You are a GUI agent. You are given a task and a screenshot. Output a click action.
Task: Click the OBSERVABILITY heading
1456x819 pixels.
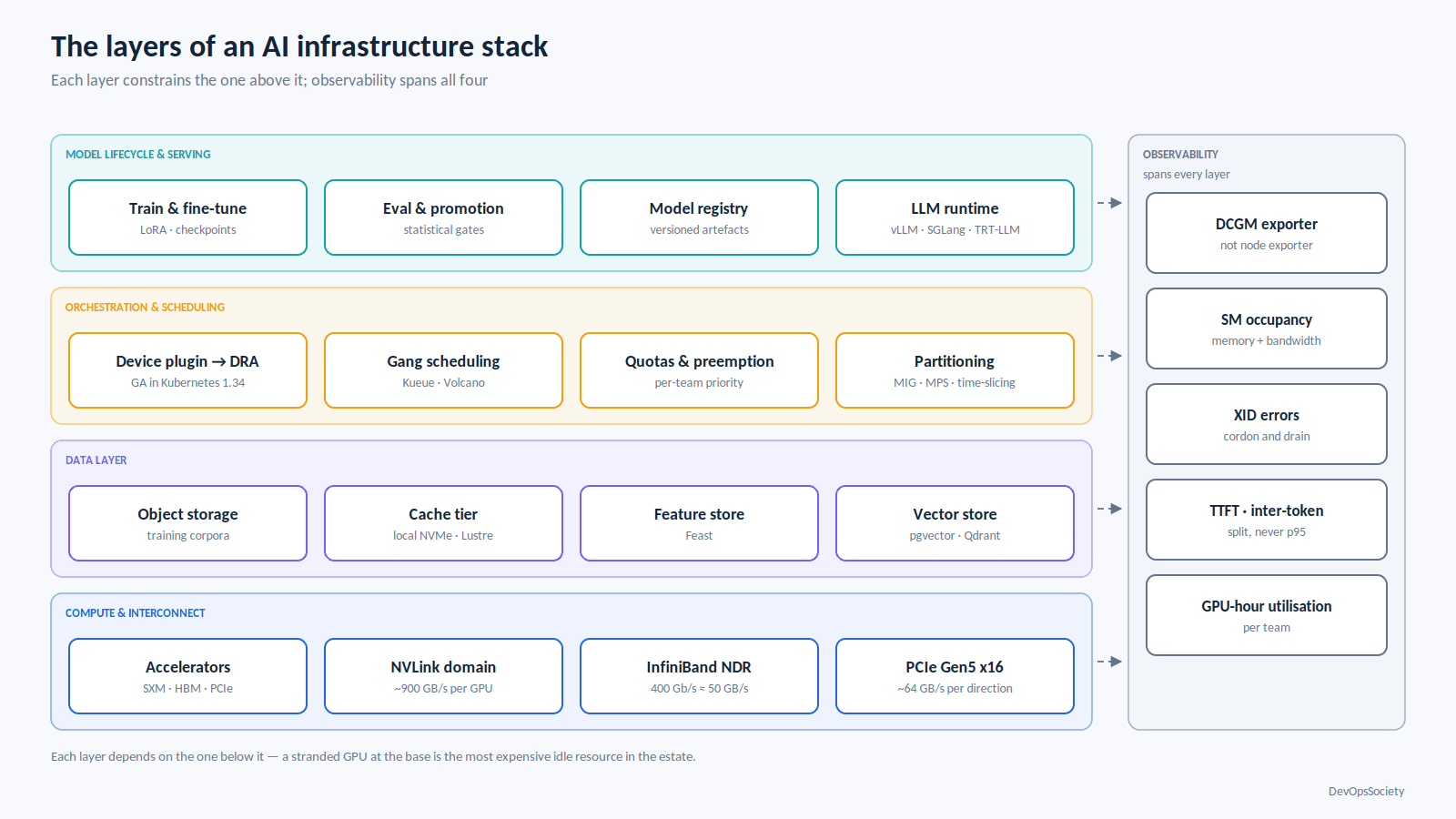coord(1180,155)
